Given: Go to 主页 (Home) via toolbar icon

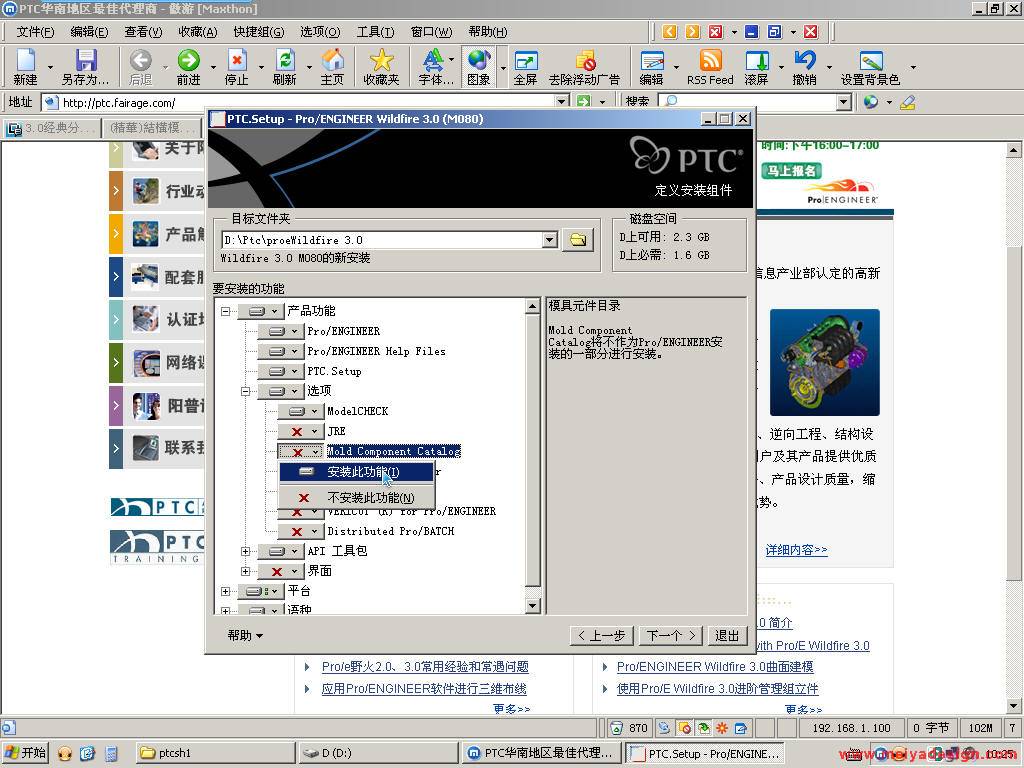Looking at the screenshot, I should [332, 67].
